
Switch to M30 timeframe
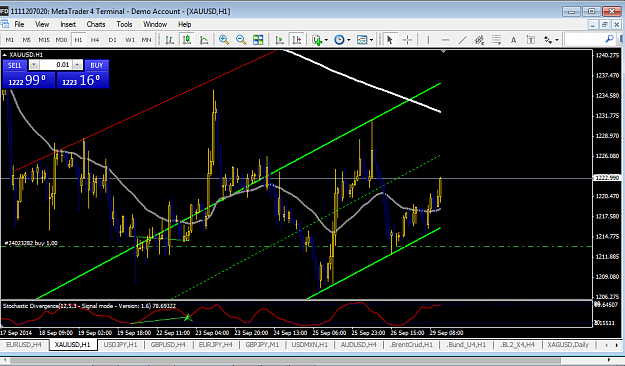(61, 40)
